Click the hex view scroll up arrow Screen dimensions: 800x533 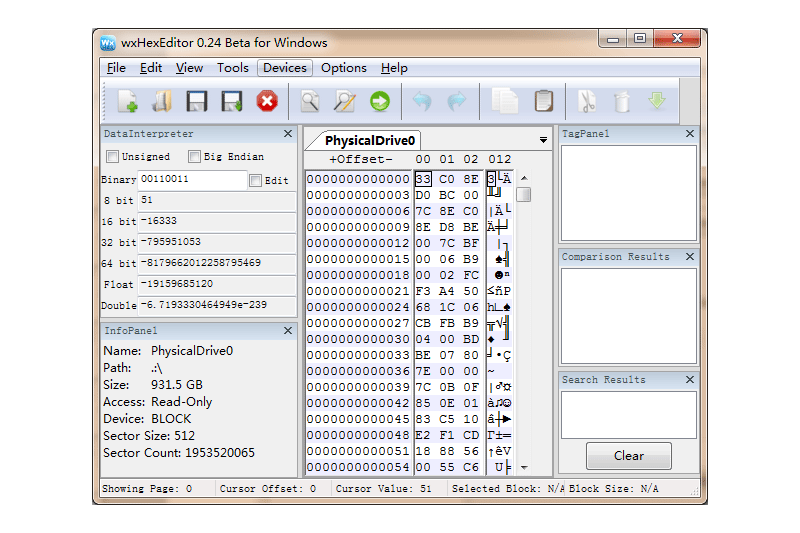coord(524,178)
